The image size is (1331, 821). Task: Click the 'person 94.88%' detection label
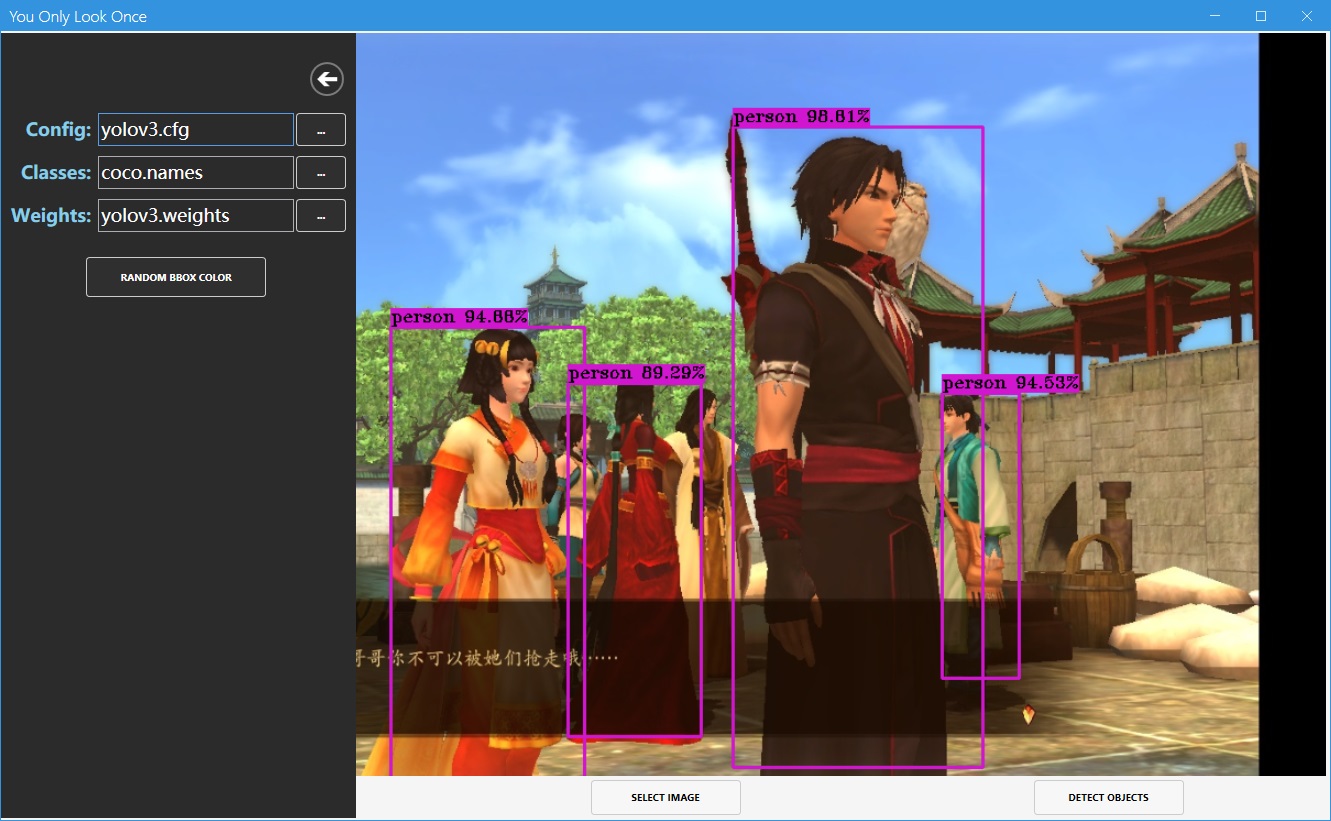pyautogui.click(x=460, y=317)
